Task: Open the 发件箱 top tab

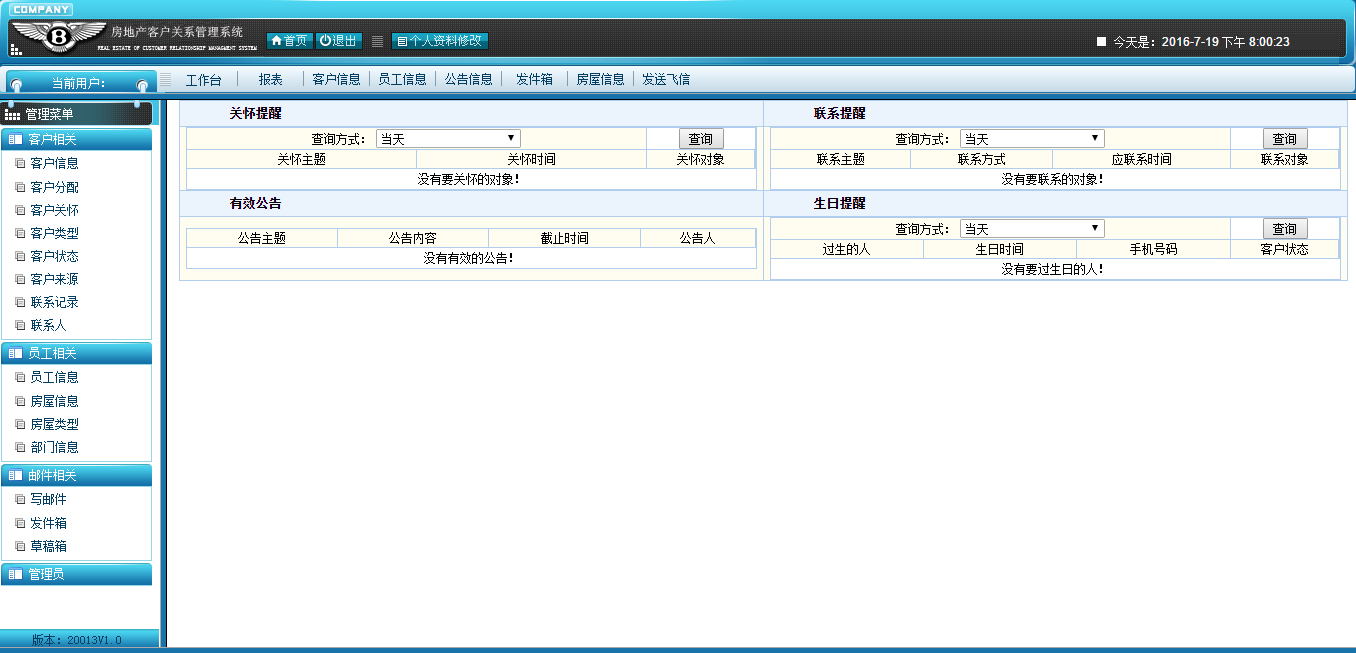Action: click(x=534, y=79)
